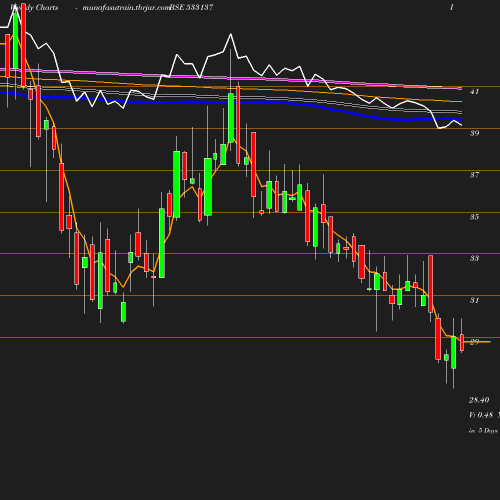Screen dimensions: 500x500
Task: Select the "BSE 533137" symbol label
Action: [x=191, y=7]
